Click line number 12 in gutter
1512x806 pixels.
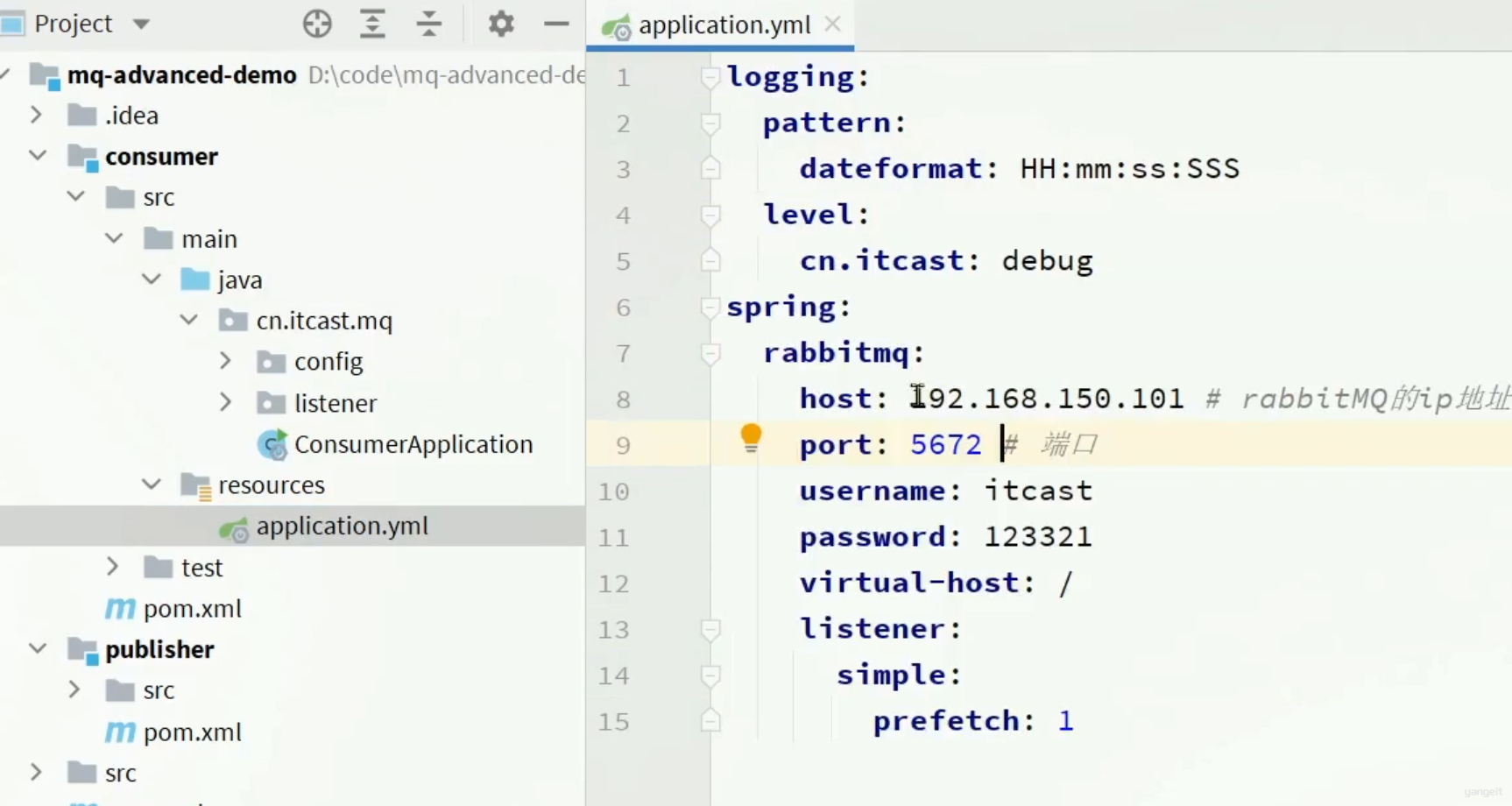(613, 583)
